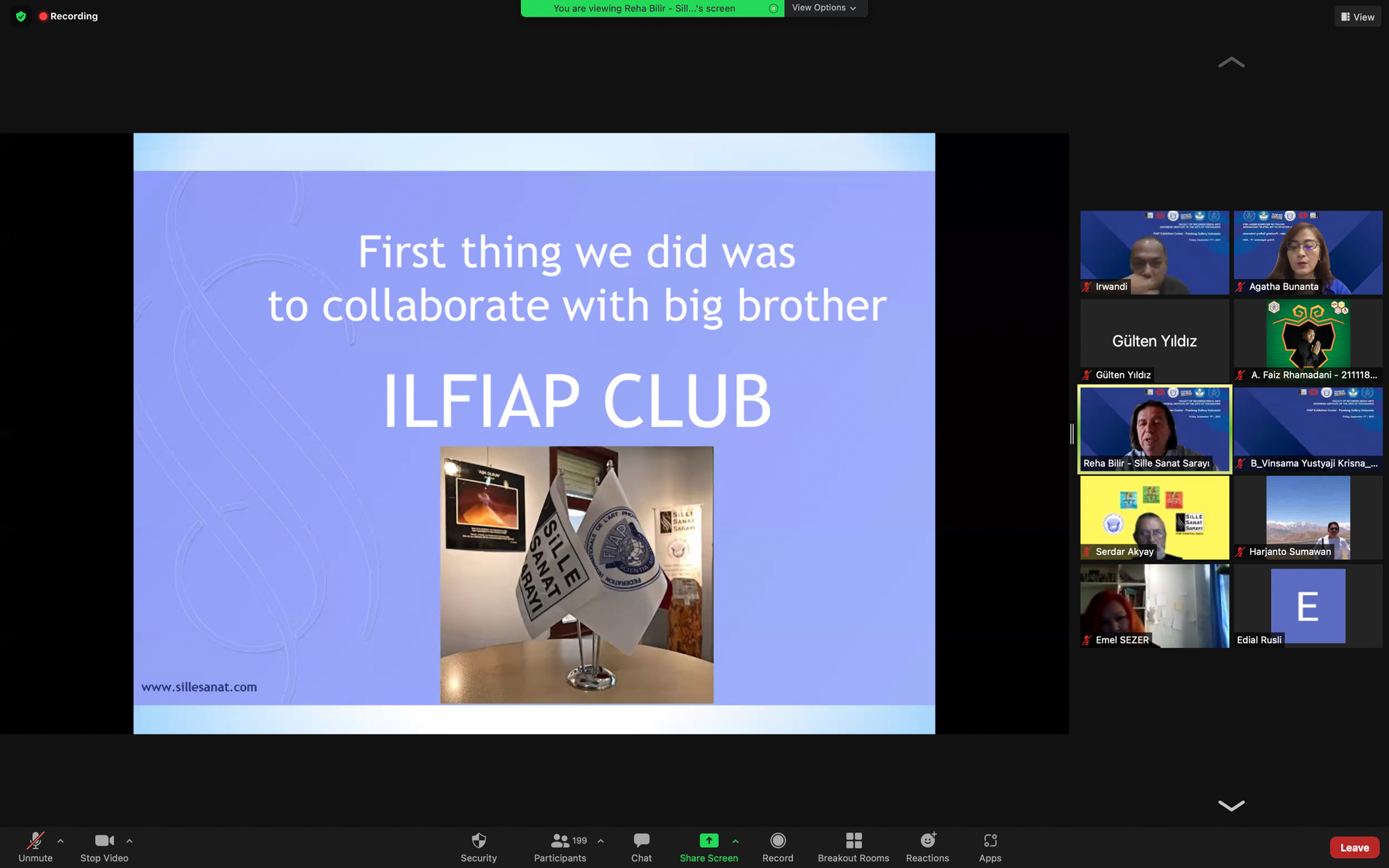Click the green Share Screen button
Screen dimensions: 1389x868
coord(708,847)
